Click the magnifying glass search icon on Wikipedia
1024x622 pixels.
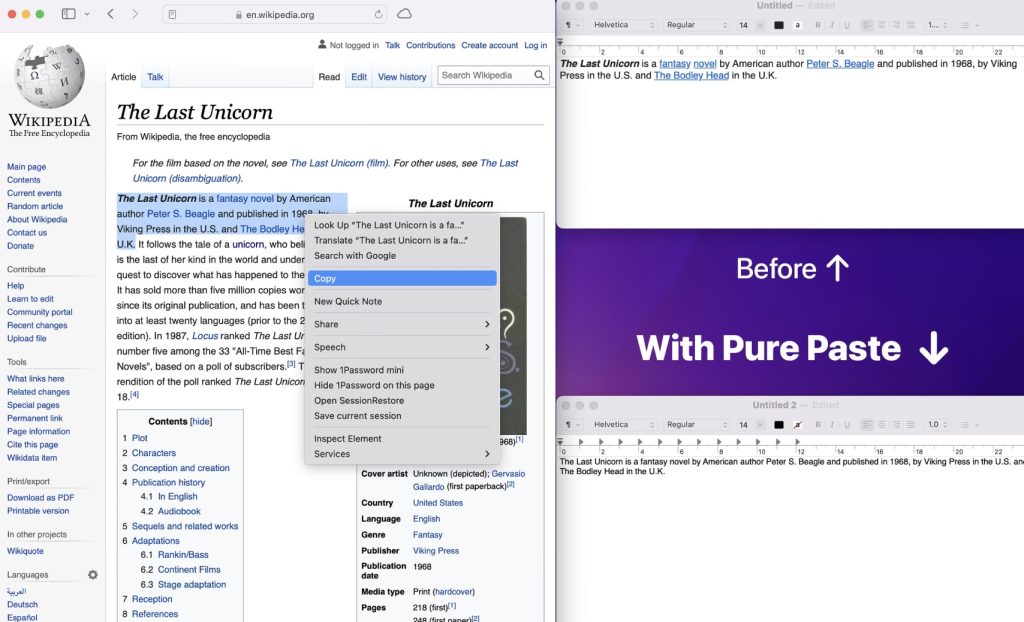click(539, 75)
